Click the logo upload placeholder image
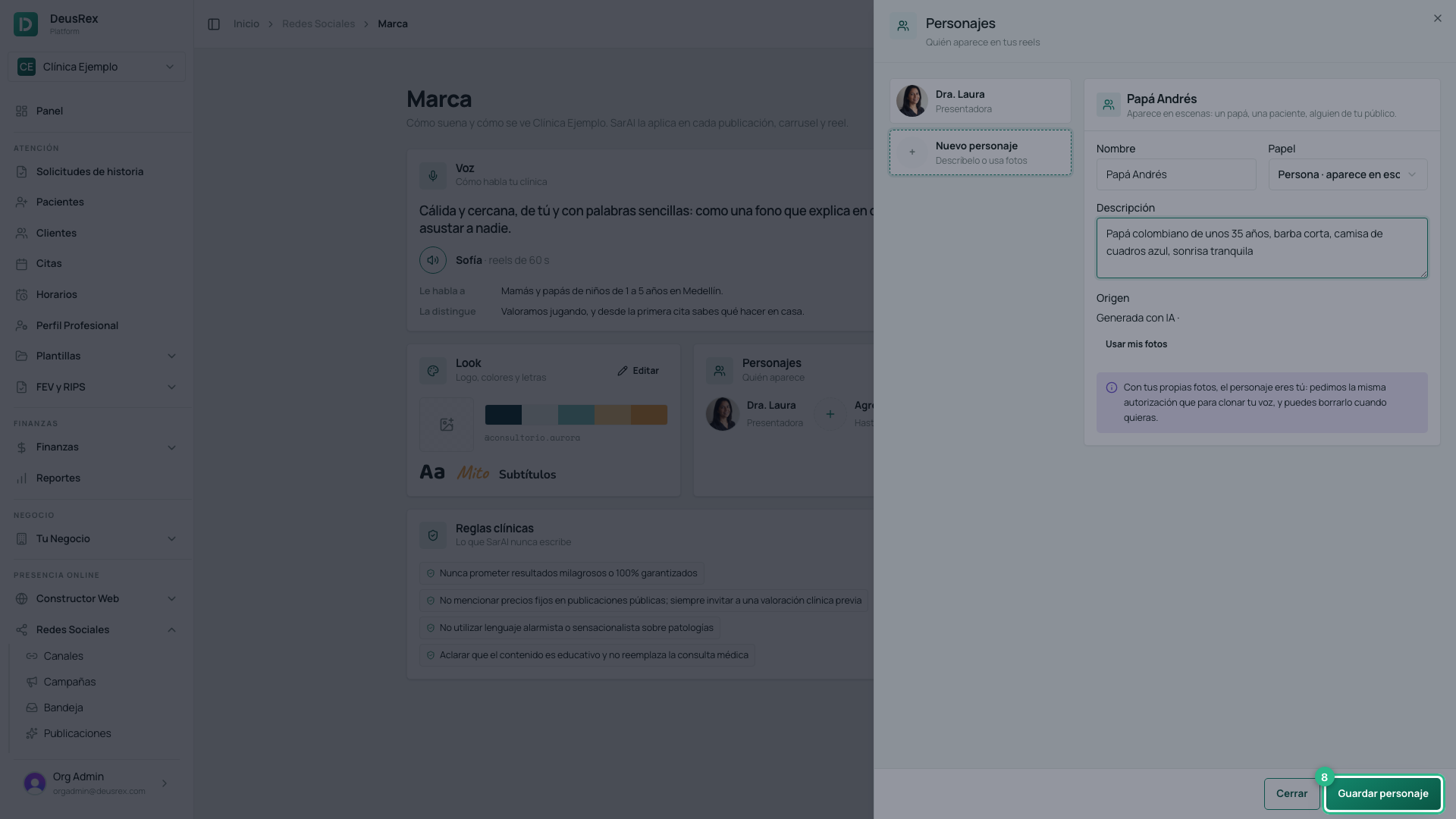Screen dimensions: 1456x819 pyautogui.click(x=447, y=425)
